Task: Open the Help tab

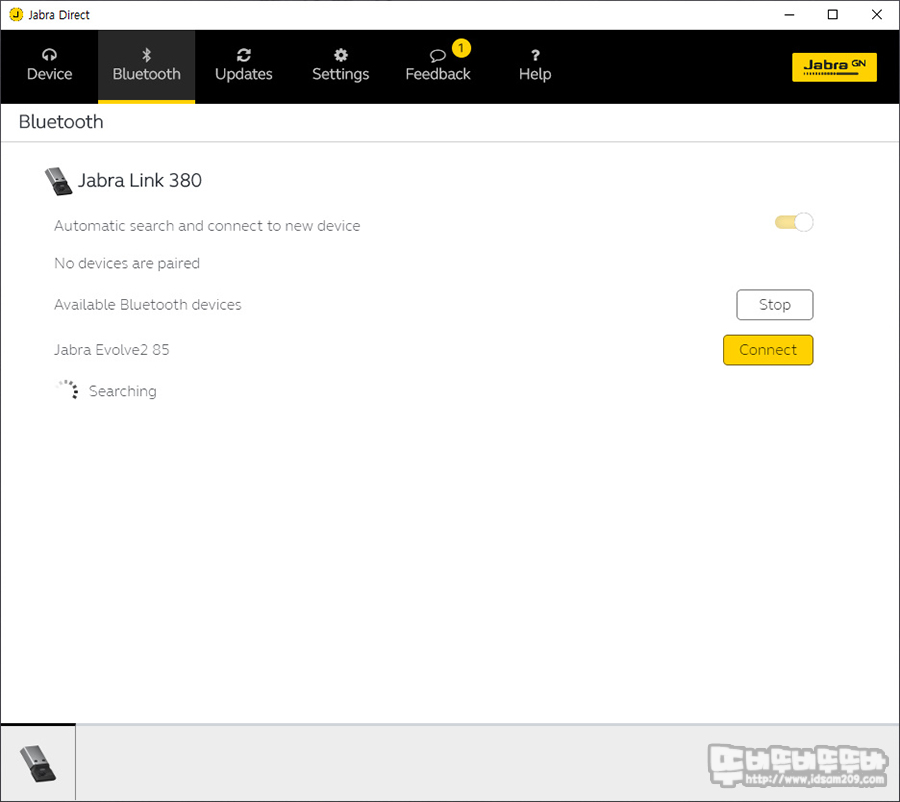Action: (535, 66)
